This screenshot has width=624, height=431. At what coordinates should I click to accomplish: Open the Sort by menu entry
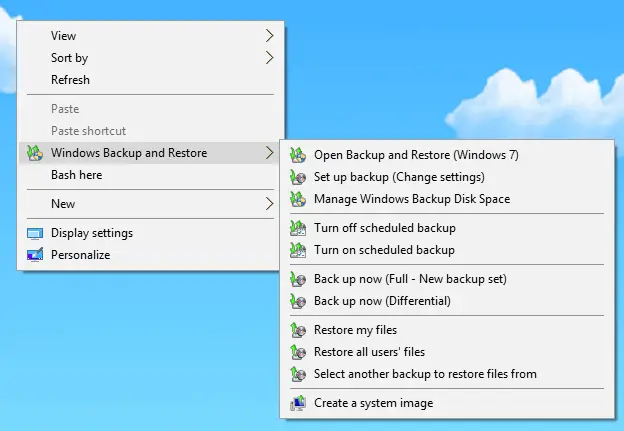coord(149,58)
